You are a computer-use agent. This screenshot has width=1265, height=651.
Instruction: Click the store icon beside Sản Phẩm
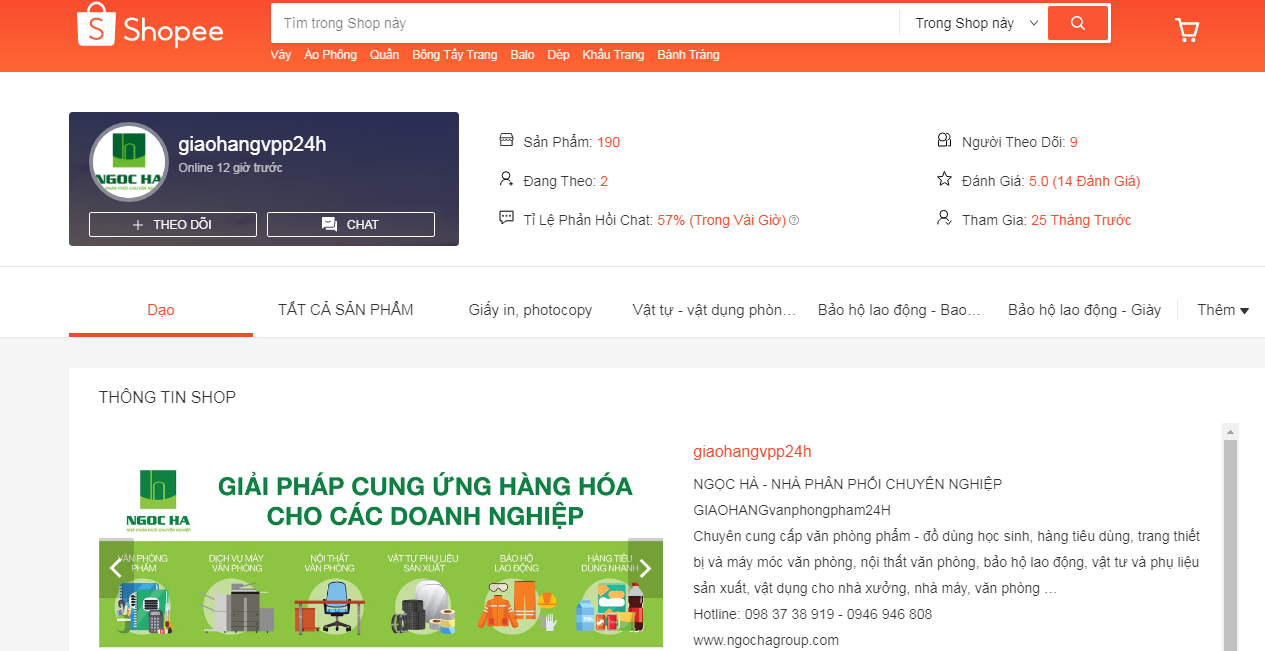(x=506, y=140)
